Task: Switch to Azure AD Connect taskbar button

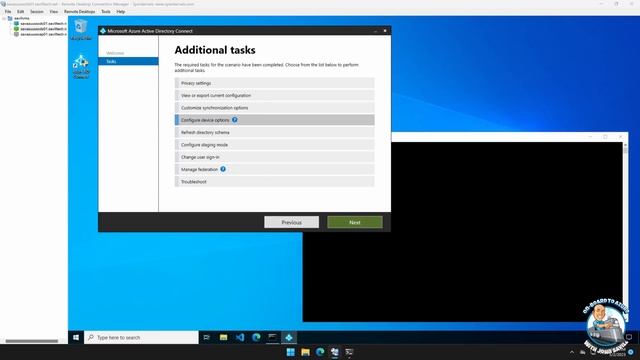Action: tap(289, 337)
